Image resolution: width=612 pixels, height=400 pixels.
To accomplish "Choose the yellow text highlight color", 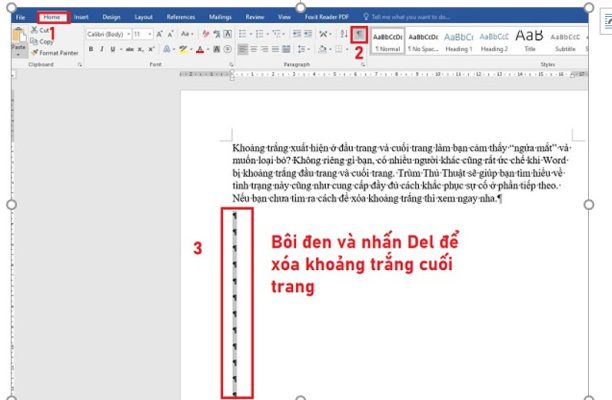I will click(x=183, y=49).
